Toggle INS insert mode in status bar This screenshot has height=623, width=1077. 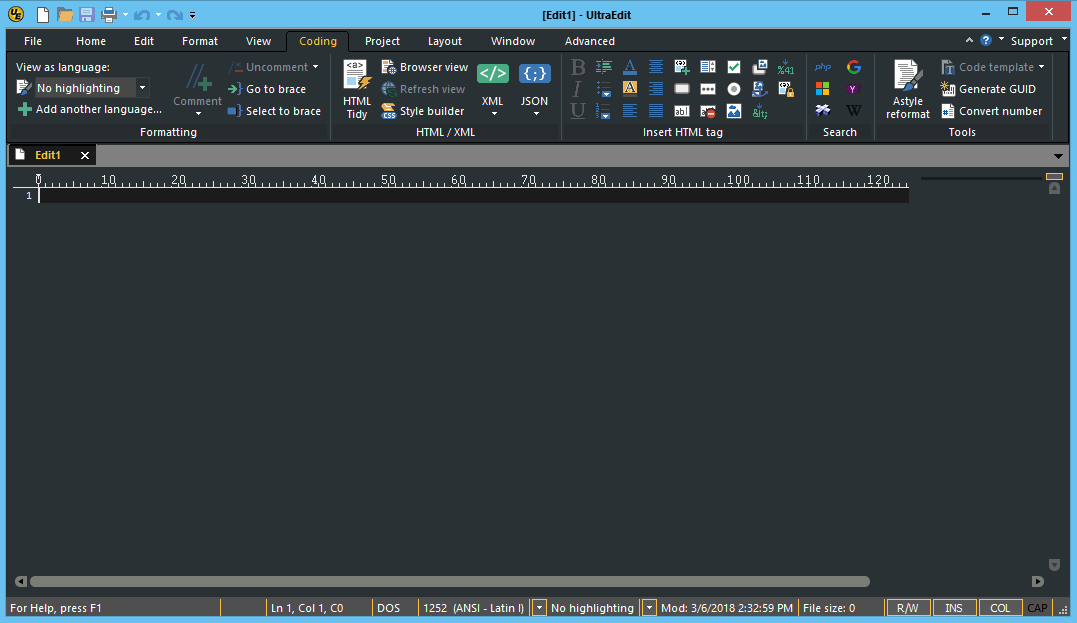point(954,608)
